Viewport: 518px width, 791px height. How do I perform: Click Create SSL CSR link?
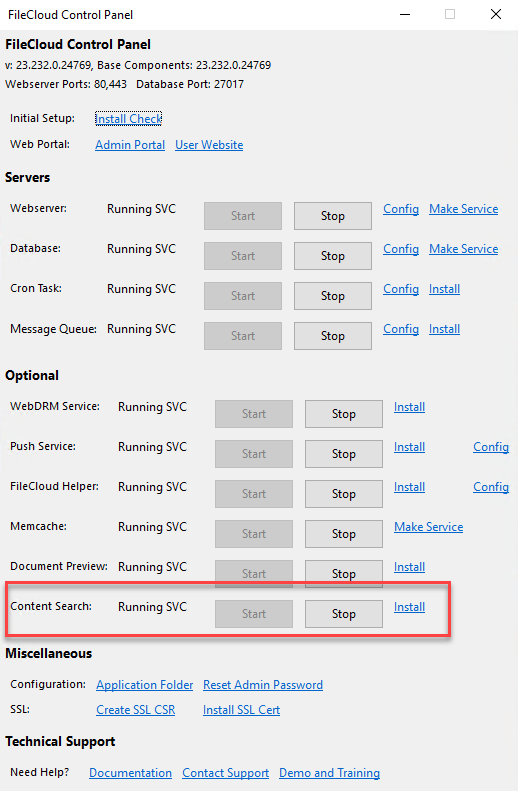(x=136, y=710)
